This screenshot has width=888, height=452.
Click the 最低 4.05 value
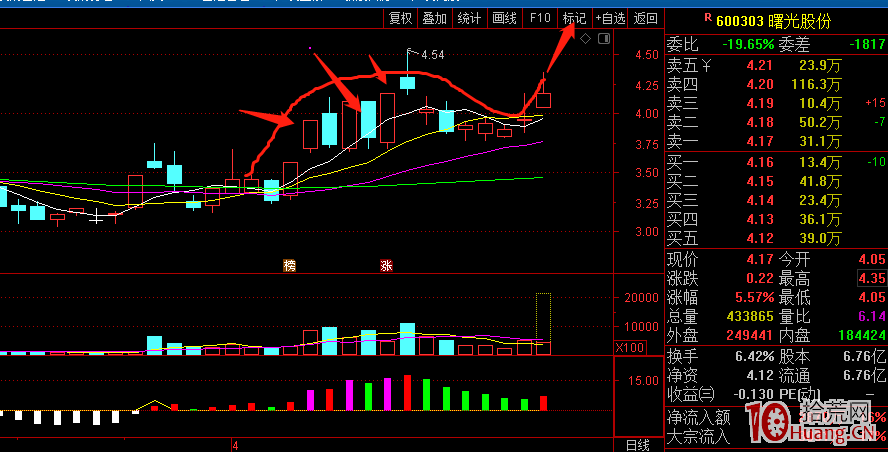coord(872,297)
